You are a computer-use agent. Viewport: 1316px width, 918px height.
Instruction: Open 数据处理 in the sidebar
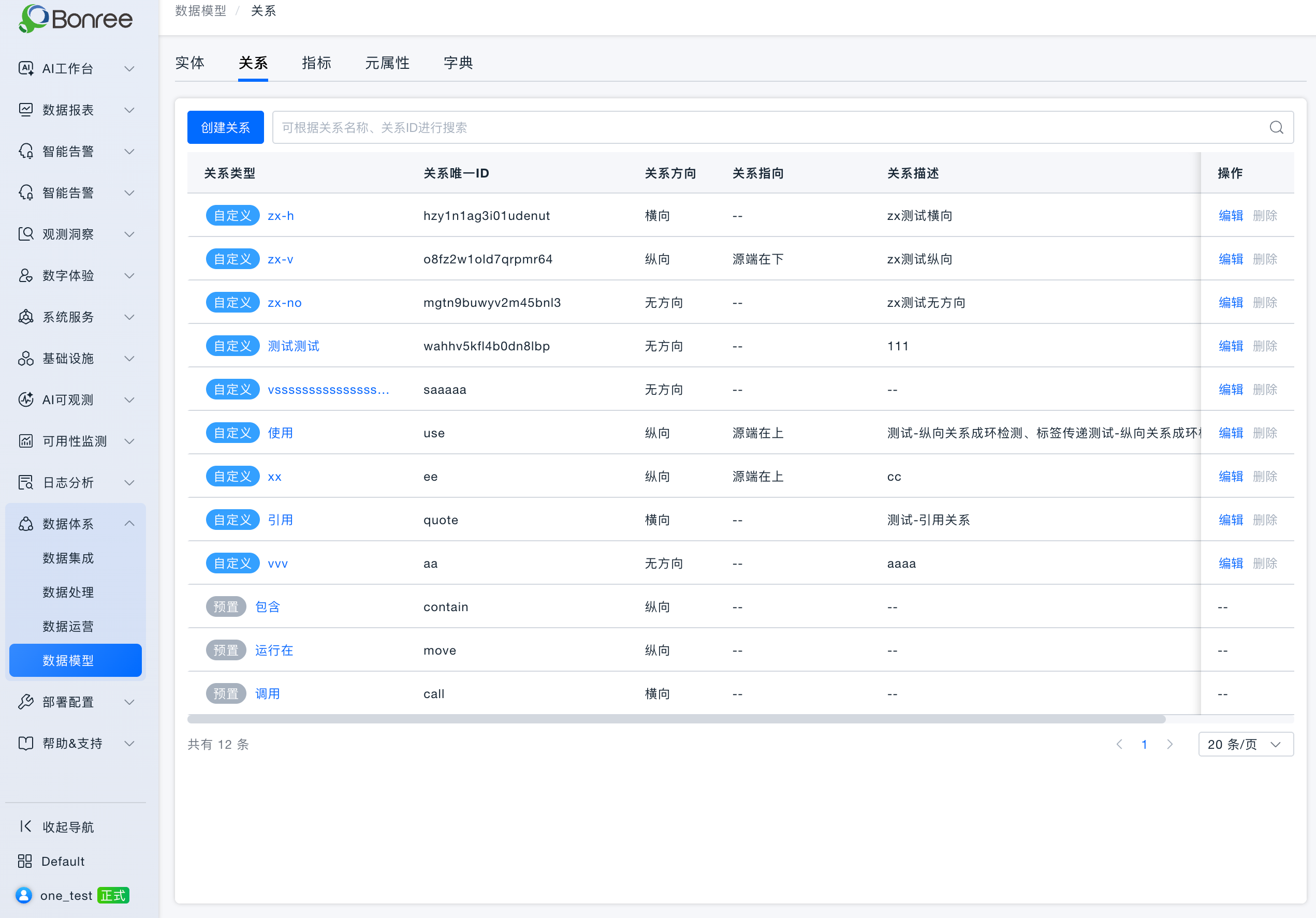point(68,592)
